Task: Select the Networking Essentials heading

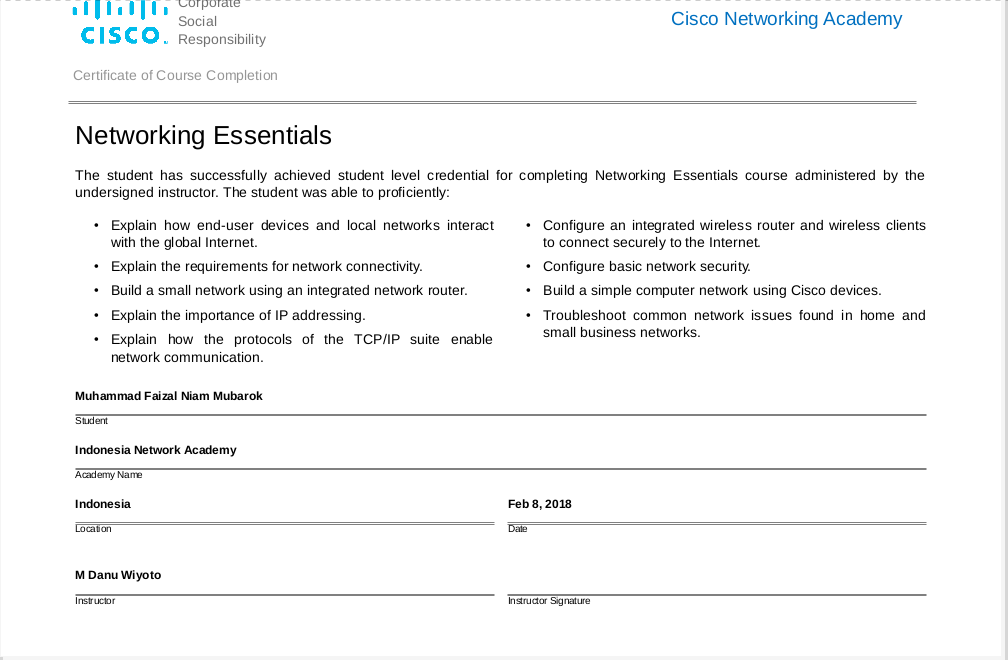Action: pyautogui.click(x=203, y=135)
